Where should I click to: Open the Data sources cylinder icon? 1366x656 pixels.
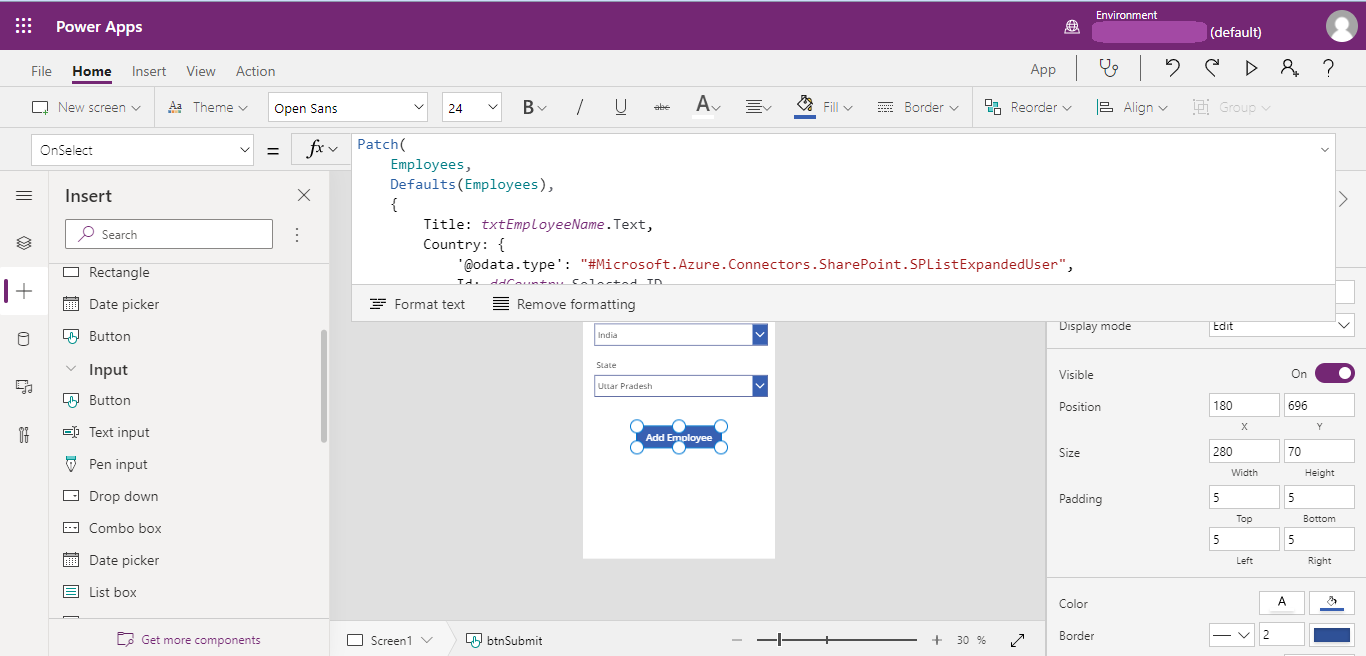coord(24,339)
